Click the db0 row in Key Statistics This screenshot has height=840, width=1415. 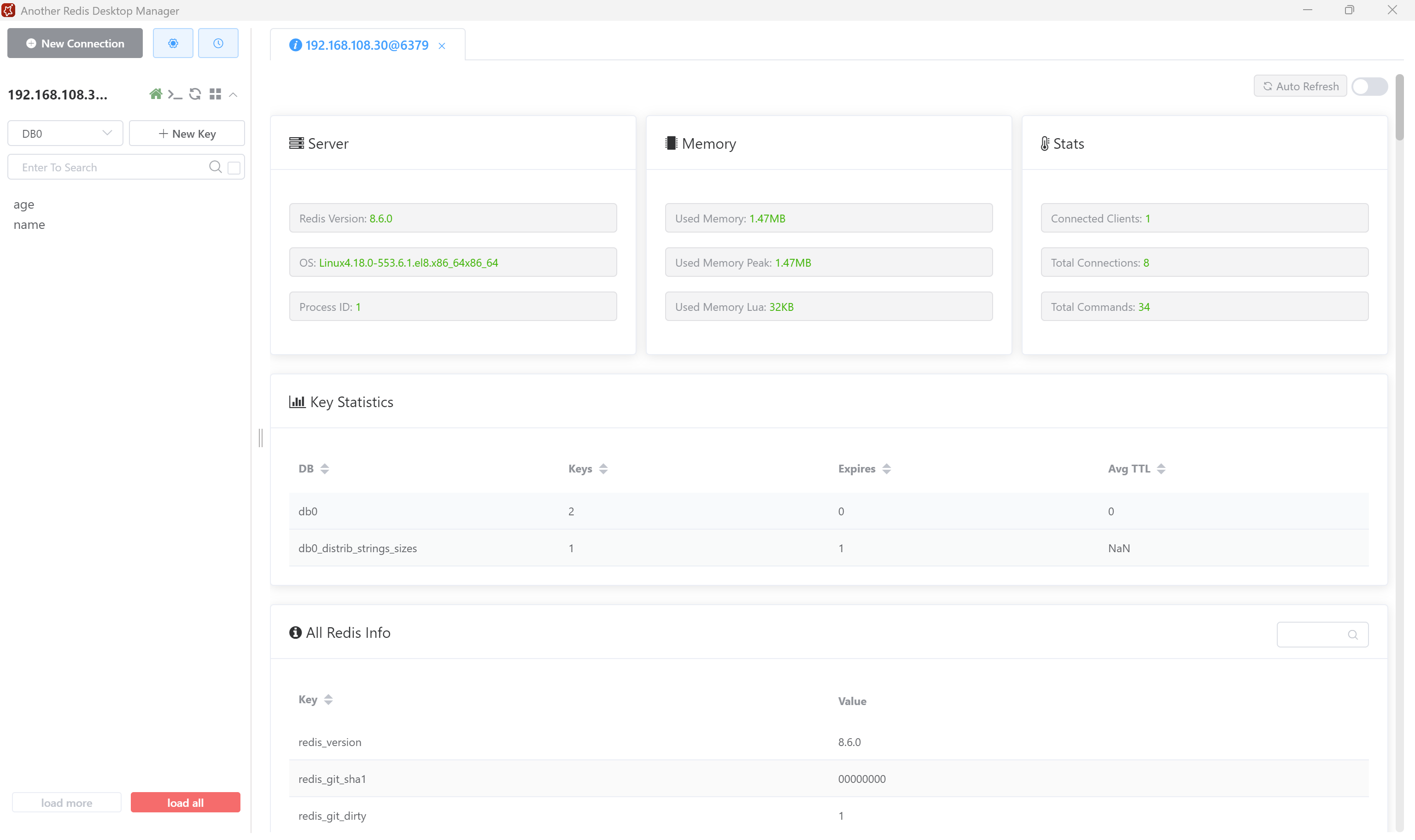tap(829, 511)
